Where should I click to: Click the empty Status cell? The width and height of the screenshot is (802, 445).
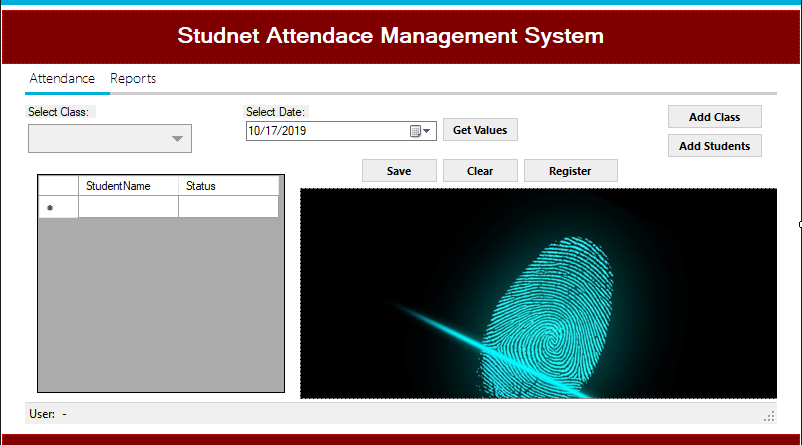(x=228, y=207)
